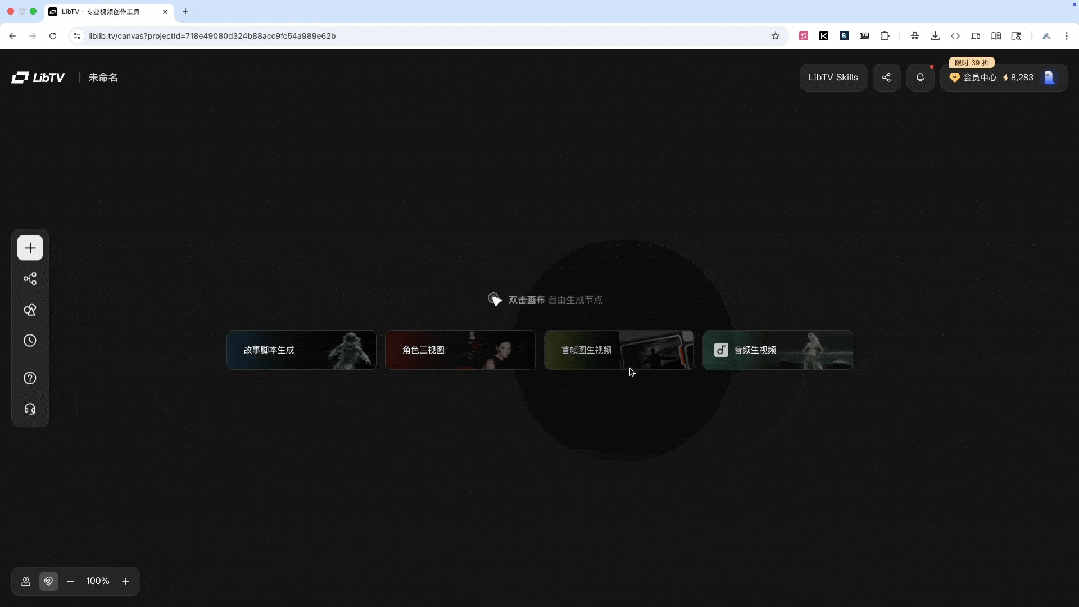This screenshot has width=1079, height=607.
Task: Select the 故事脚本生成 template card
Action: point(301,350)
